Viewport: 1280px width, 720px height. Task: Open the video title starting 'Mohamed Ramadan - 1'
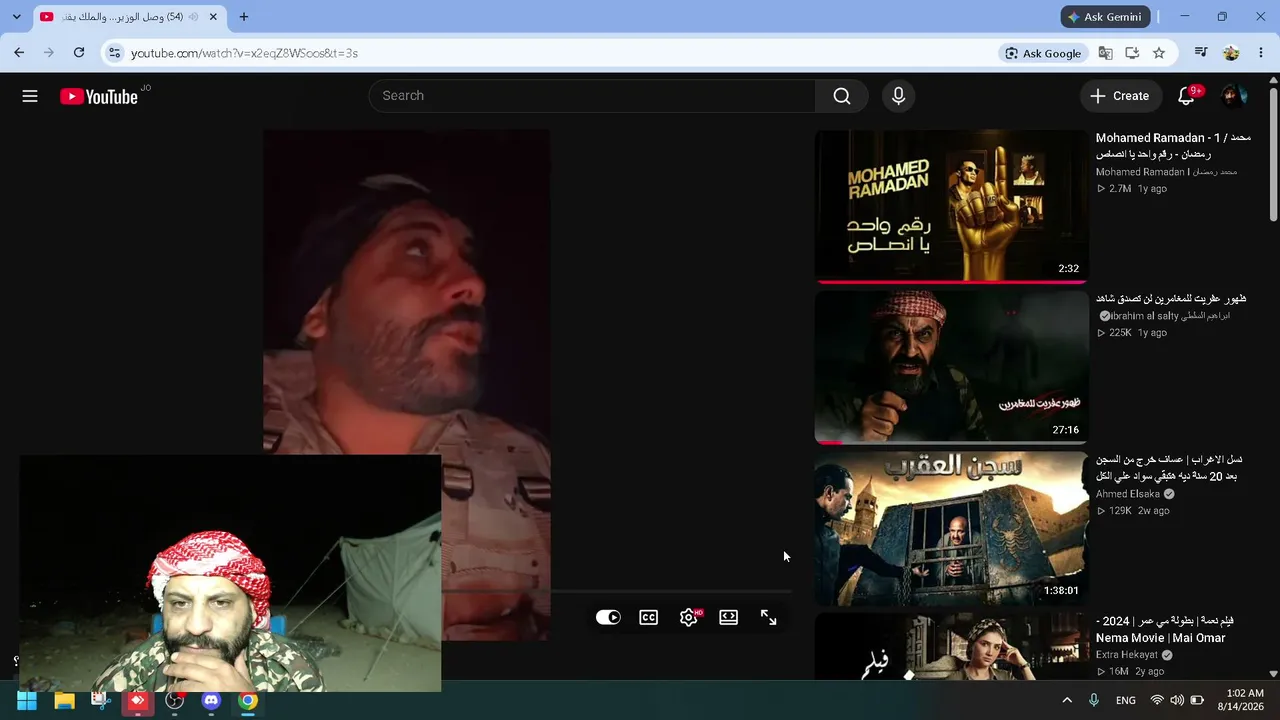(x=1173, y=146)
